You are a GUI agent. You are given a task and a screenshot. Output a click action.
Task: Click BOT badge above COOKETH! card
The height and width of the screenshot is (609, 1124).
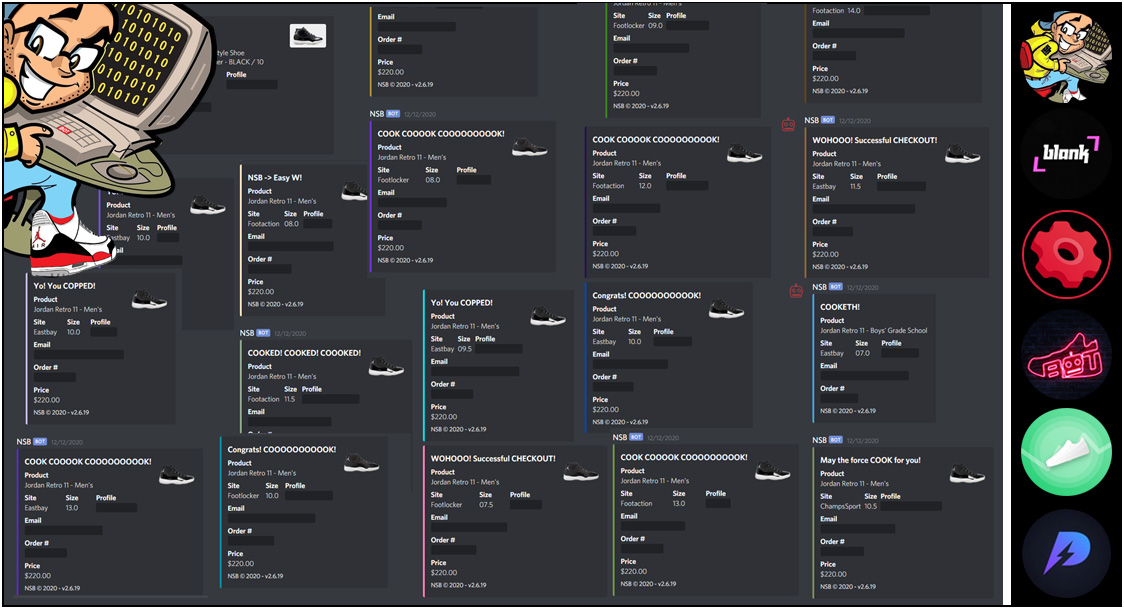(x=836, y=287)
